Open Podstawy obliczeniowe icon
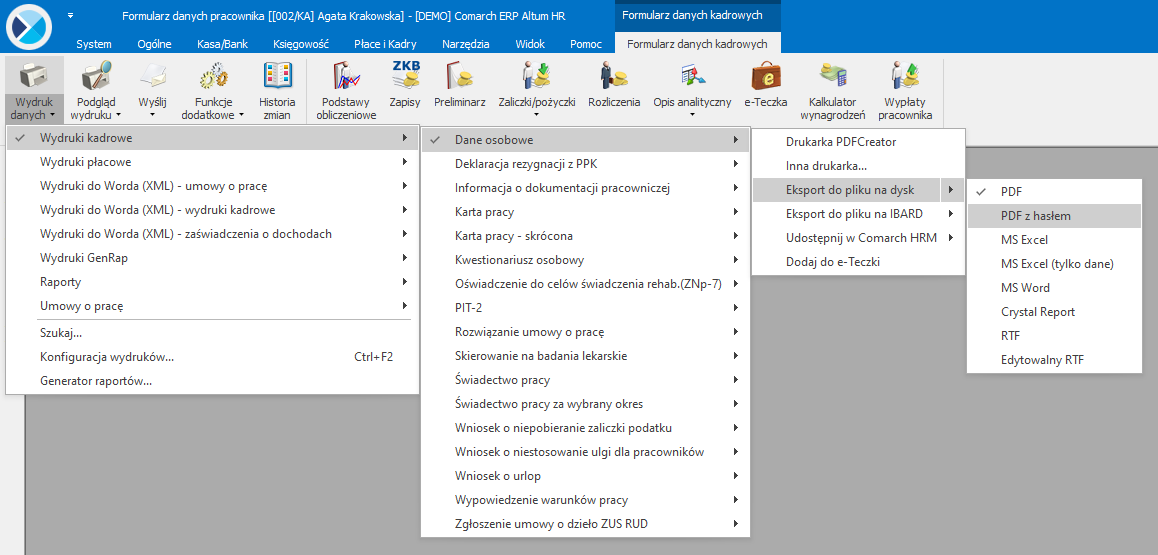 click(346, 77)
